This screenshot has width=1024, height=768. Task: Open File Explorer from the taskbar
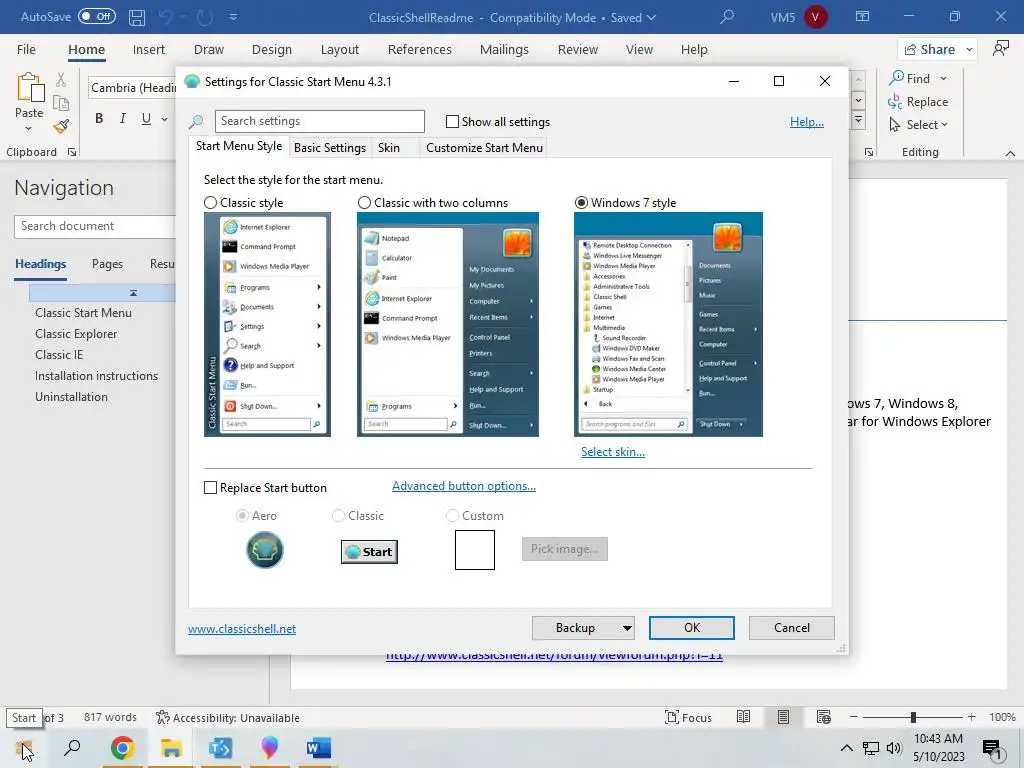click(171, 748)
